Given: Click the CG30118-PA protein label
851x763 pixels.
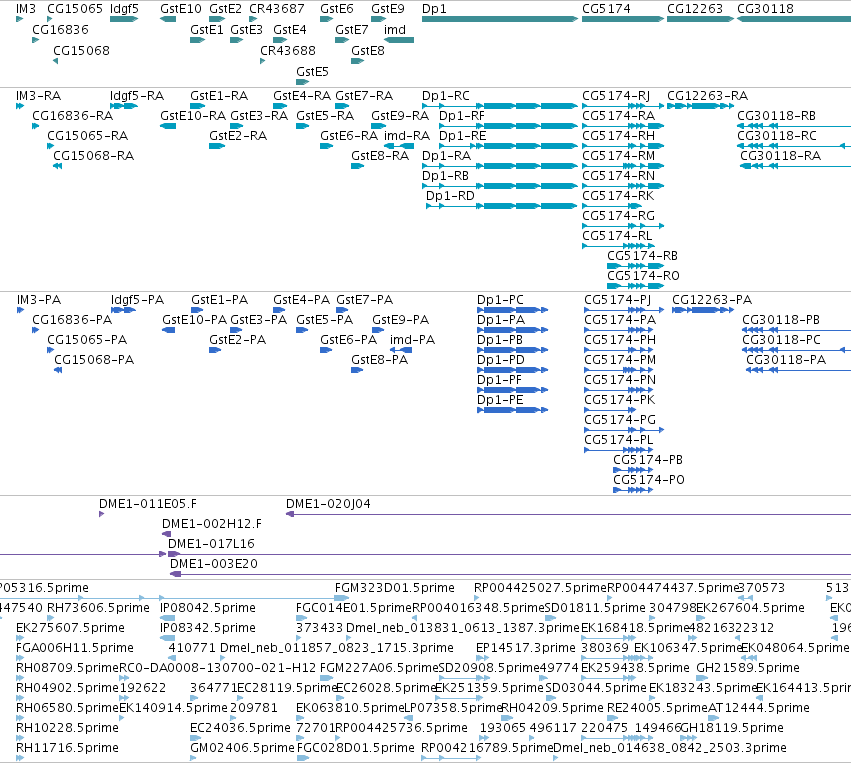Looking at the screenshot, I should coord(786,360).
